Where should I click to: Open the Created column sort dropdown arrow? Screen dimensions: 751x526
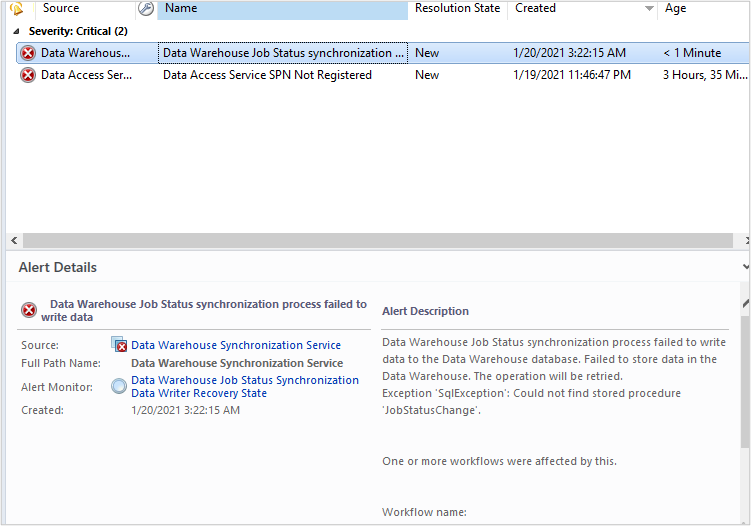[649, 8]
